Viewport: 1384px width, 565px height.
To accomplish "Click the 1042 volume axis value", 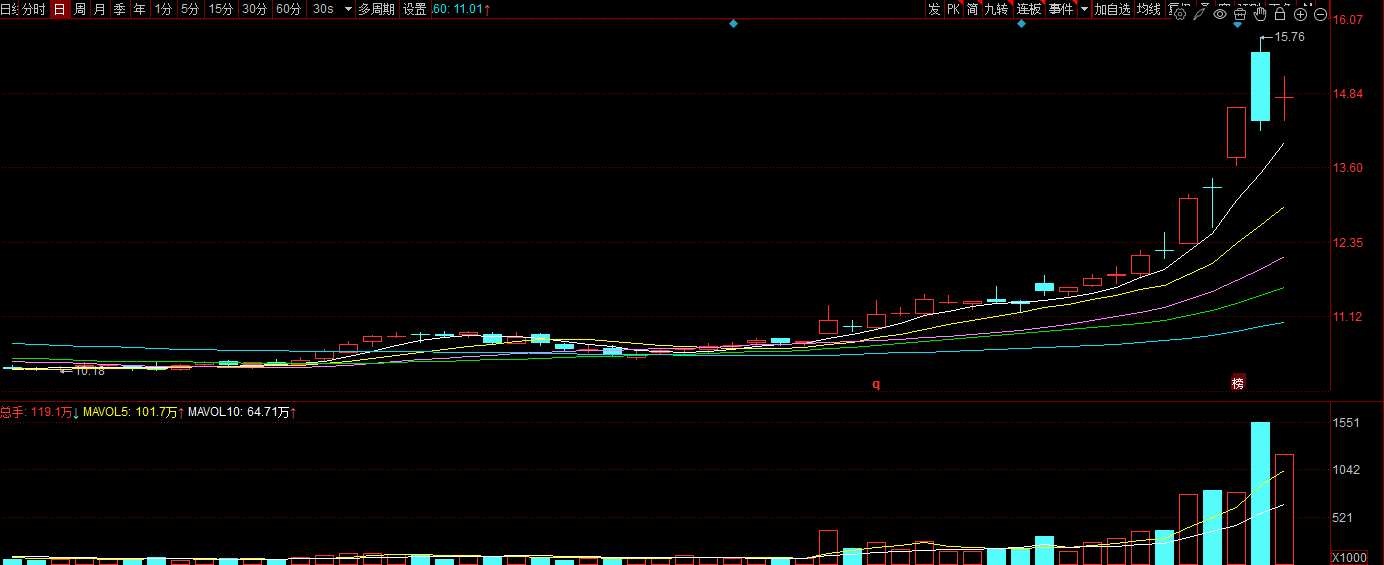I will 1348,470.
